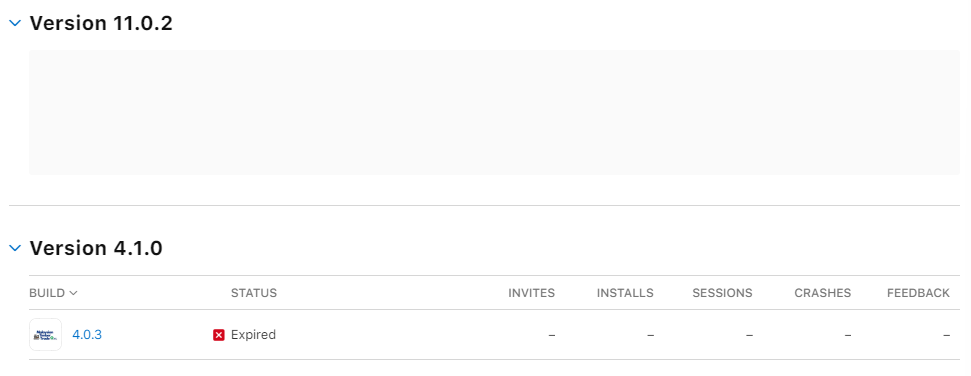Click the Invites dash value for build 4.0.3
Image resolution: width=971 pixels, height=376 pixels.
pos(552,335)
